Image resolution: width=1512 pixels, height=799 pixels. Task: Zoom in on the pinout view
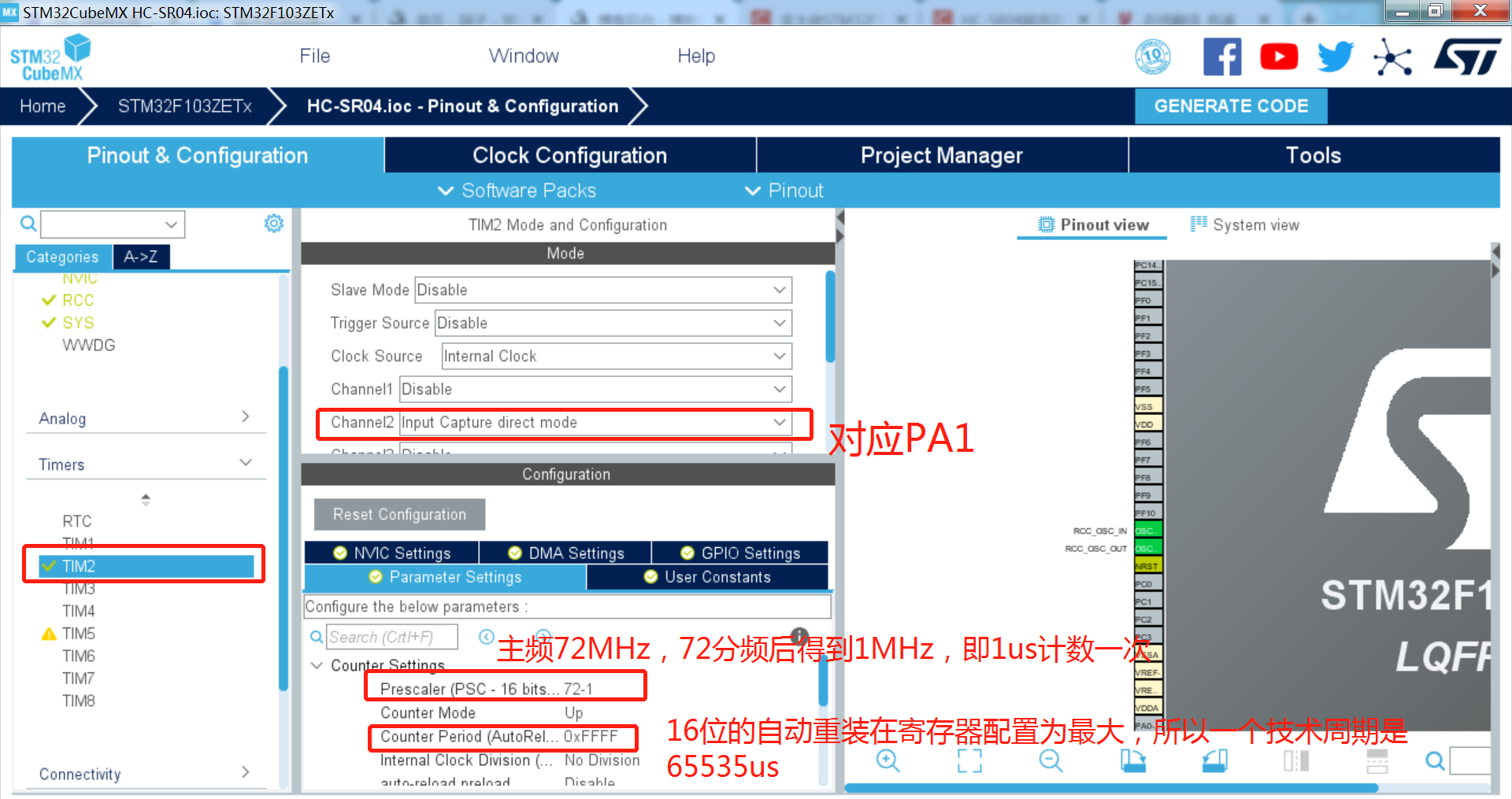pyautogui.click(x=888, y=760)
